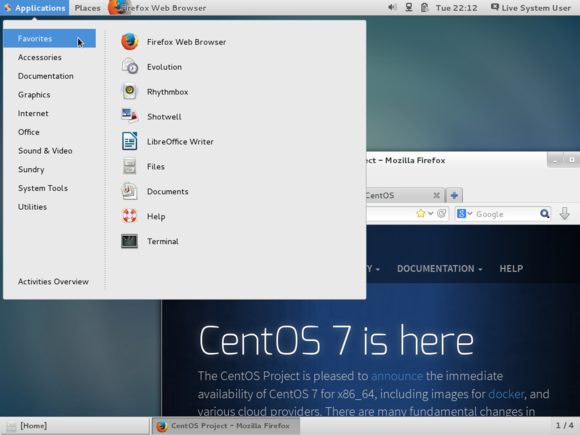This screenshot has height=435, width=580.
Task: Click the 'Firefox Web Browser' label in menu
Action: coord(186,42)
